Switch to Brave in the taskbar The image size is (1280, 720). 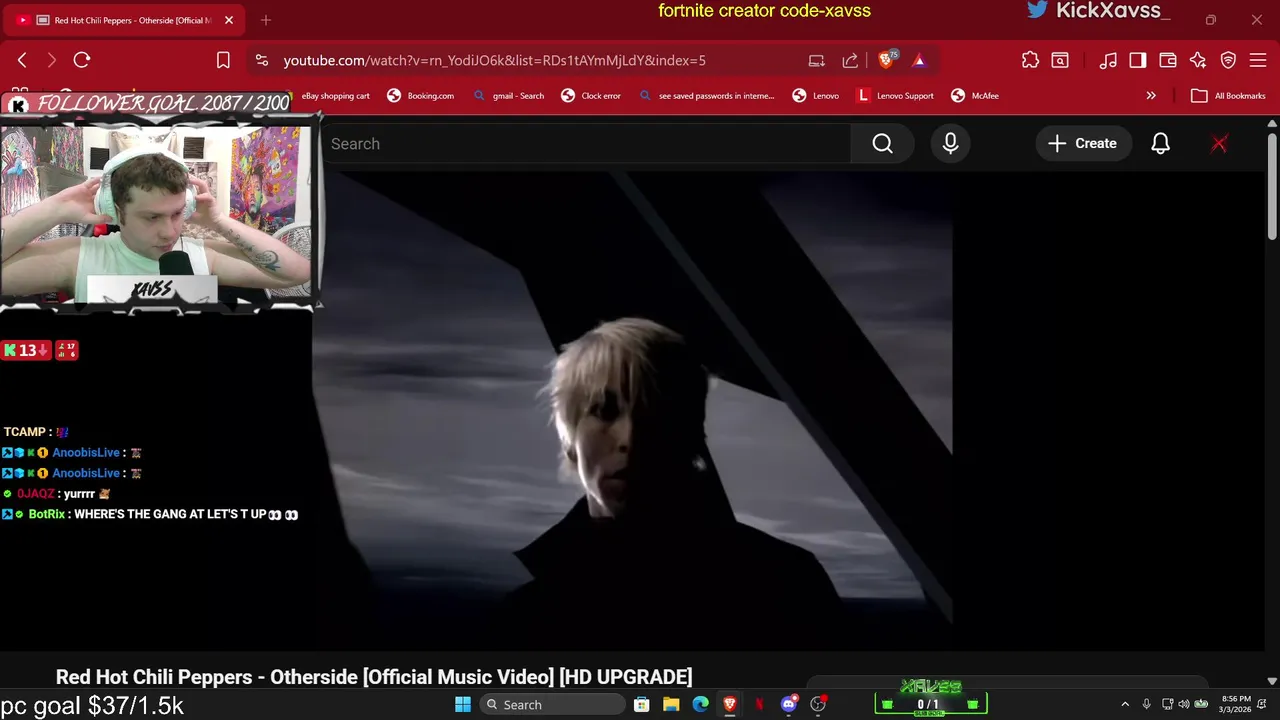point(730,704)
